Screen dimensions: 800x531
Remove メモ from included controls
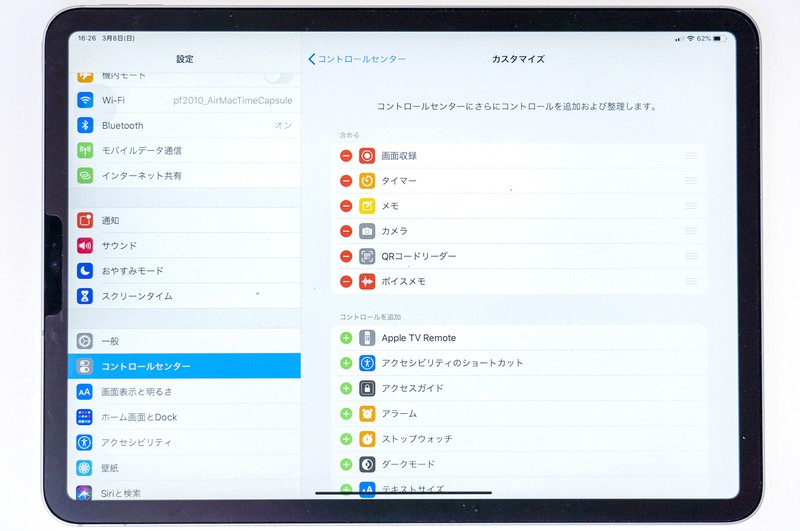pos(346,206)
